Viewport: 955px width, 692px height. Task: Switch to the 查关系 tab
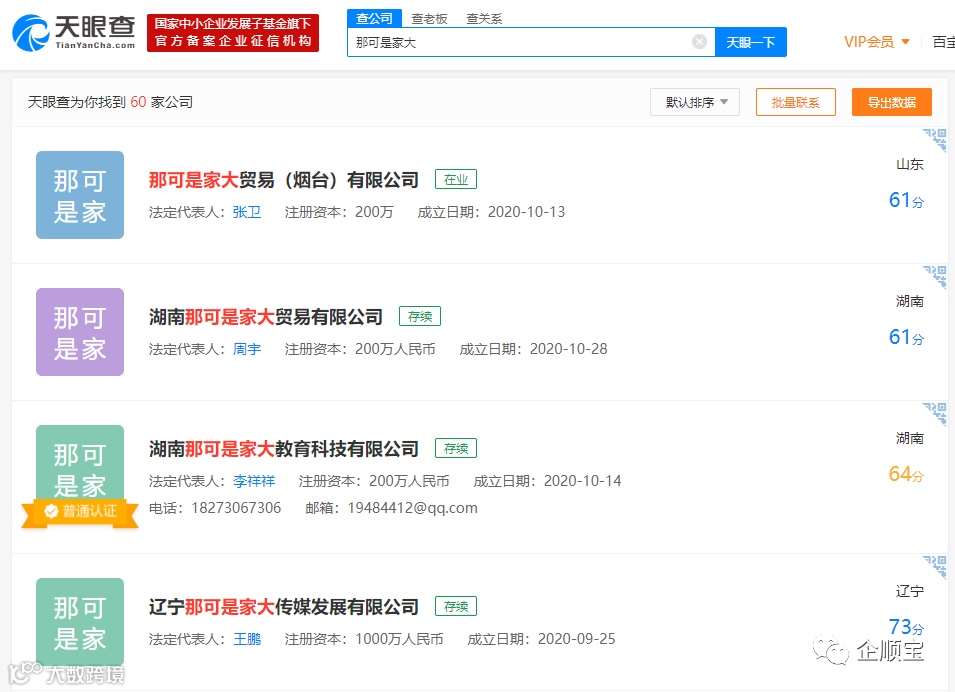pos(484,19)
